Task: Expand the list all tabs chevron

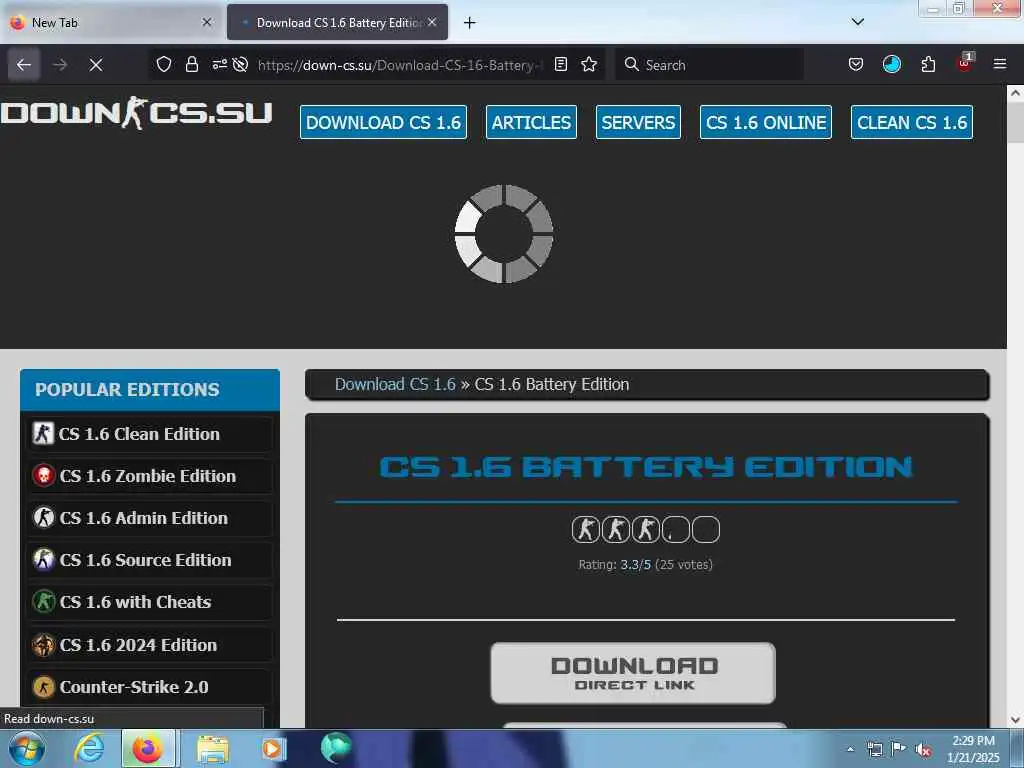Action: [x=858, y=22]
